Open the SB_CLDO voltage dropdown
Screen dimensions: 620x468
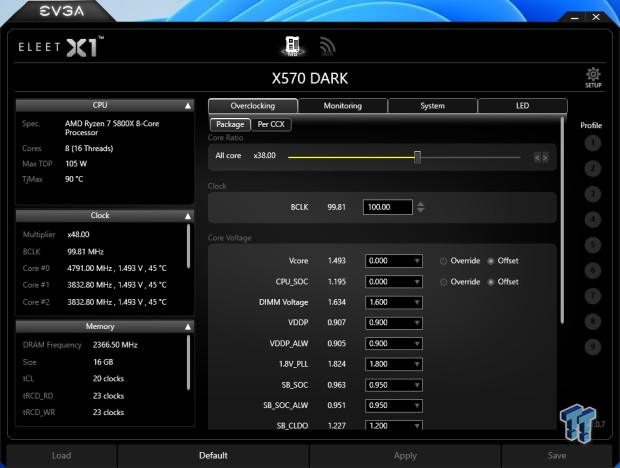click(393, 425)
